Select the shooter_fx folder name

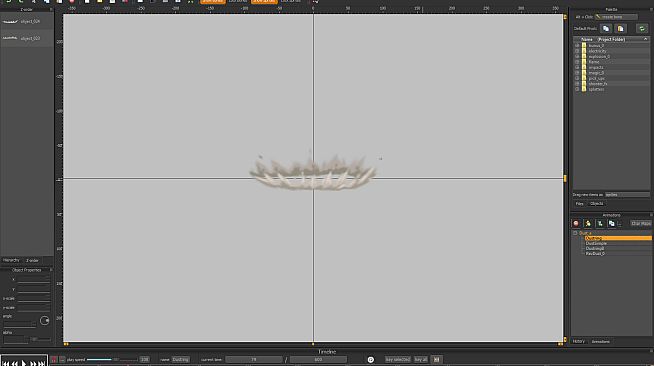[x=598, y=83]
